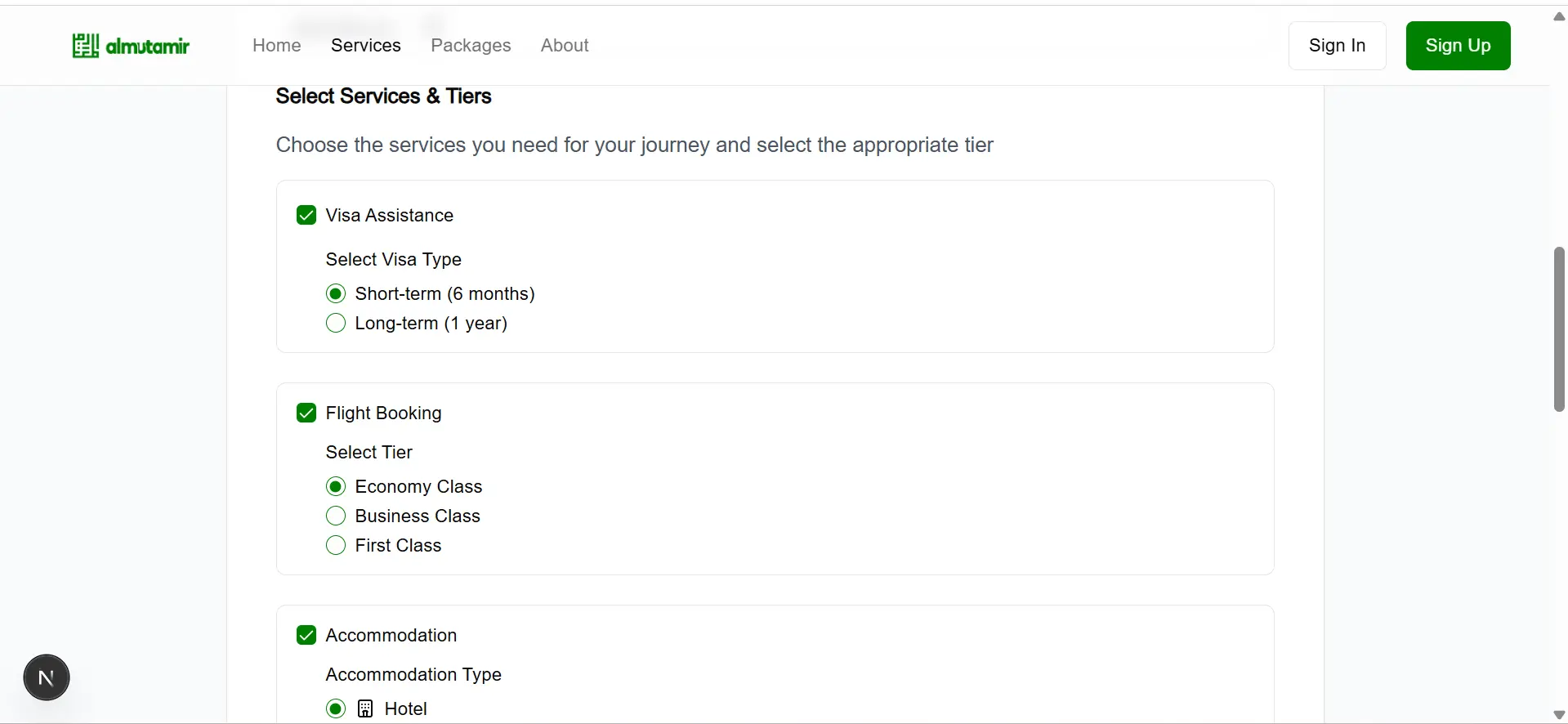The width and height of the screenshot is (1568, 724).
Task: Go to the Home page
Action: (x=277, y=46)
